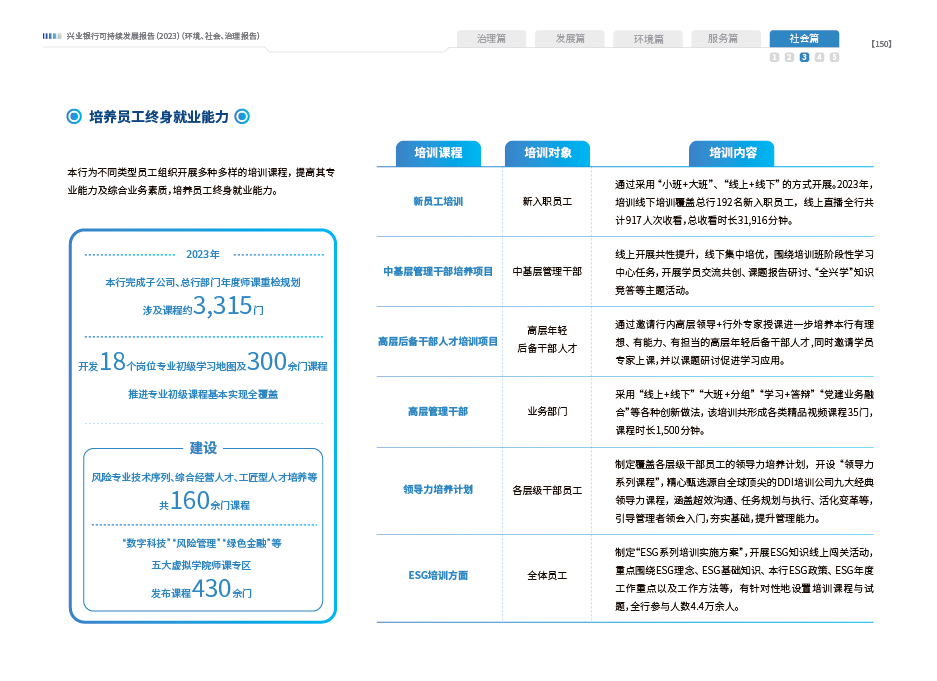This screenshot has height=681, width=937.
Task: Click the circle icon right of 培养员工终身就业能力
Action: pos(242,117)
